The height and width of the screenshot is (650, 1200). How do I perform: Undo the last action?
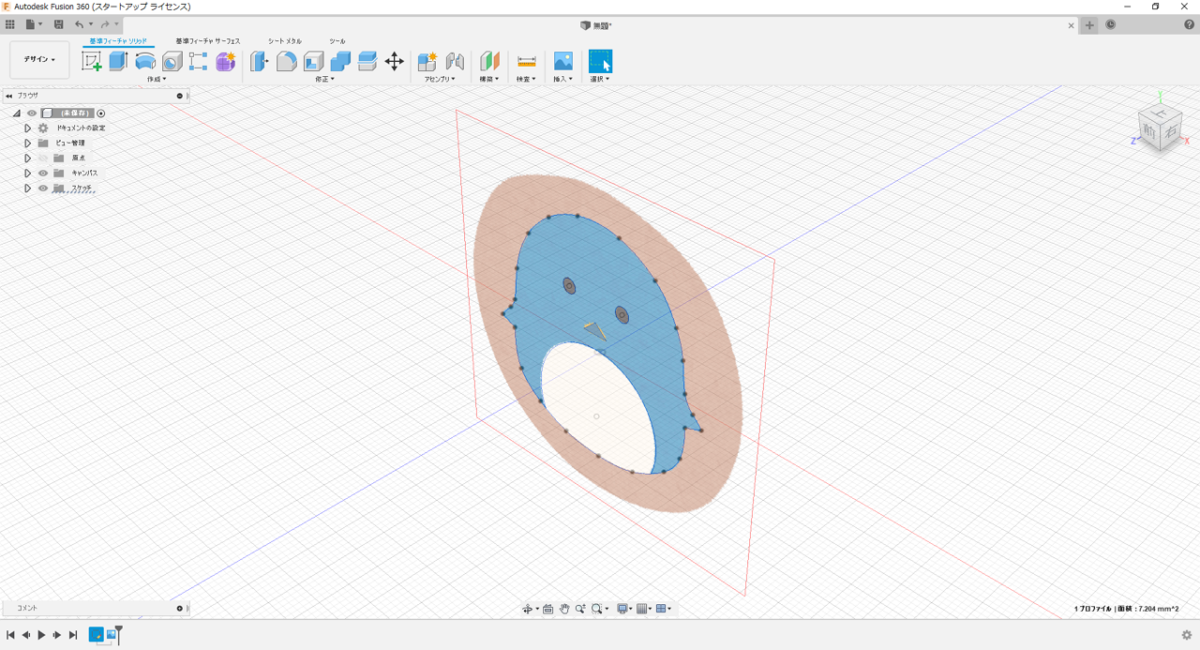pos(79,24)
